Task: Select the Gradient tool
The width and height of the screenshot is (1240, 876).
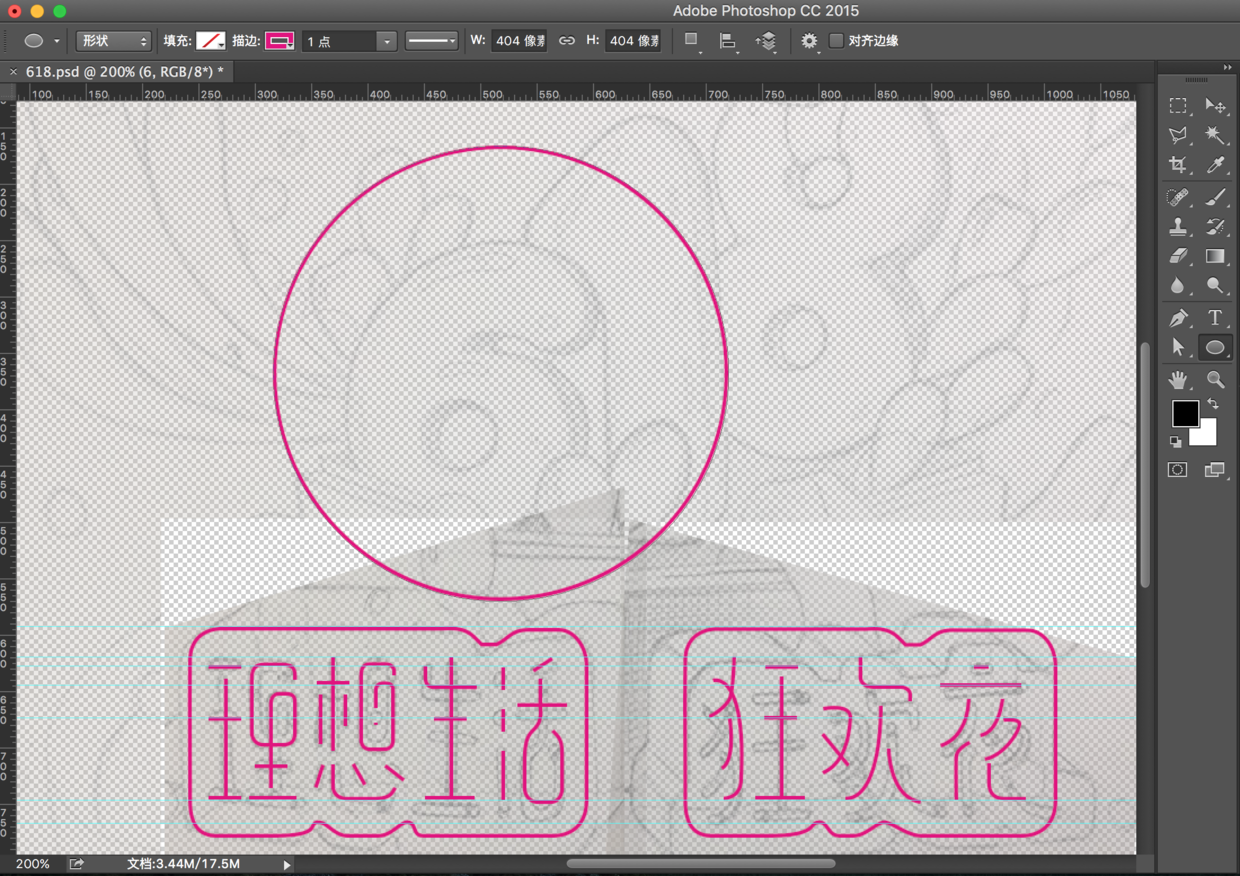Action: tap(1215, 256)
